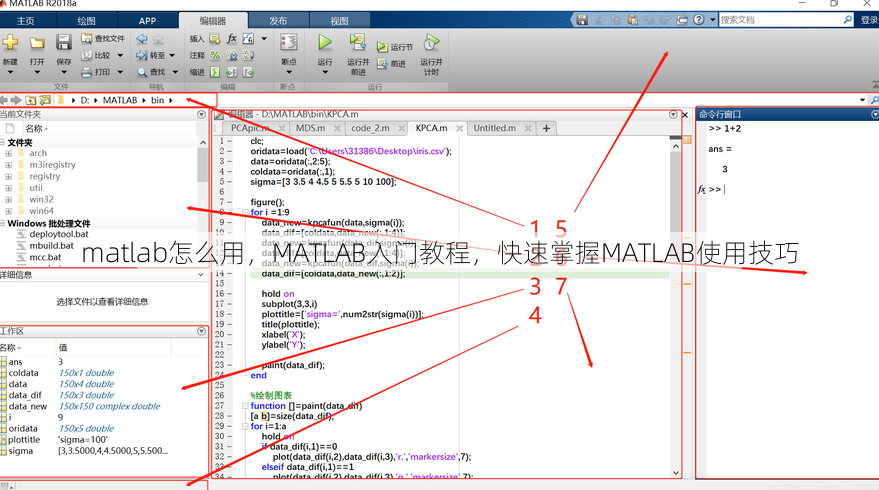Collapse the for-loop fold marker at line 8
This screenshot has width=879, height=490.
point(245,212)
